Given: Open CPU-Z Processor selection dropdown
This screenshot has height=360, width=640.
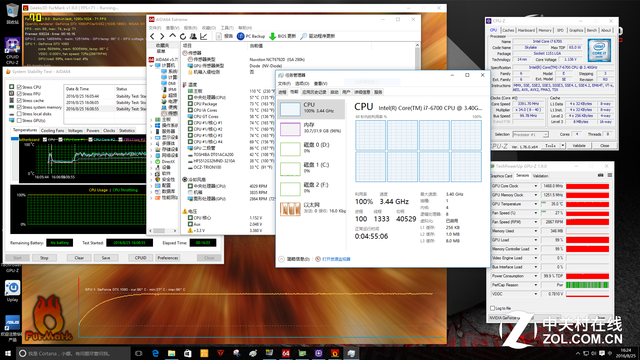Looking at the screenshot, I should [530, 135].
